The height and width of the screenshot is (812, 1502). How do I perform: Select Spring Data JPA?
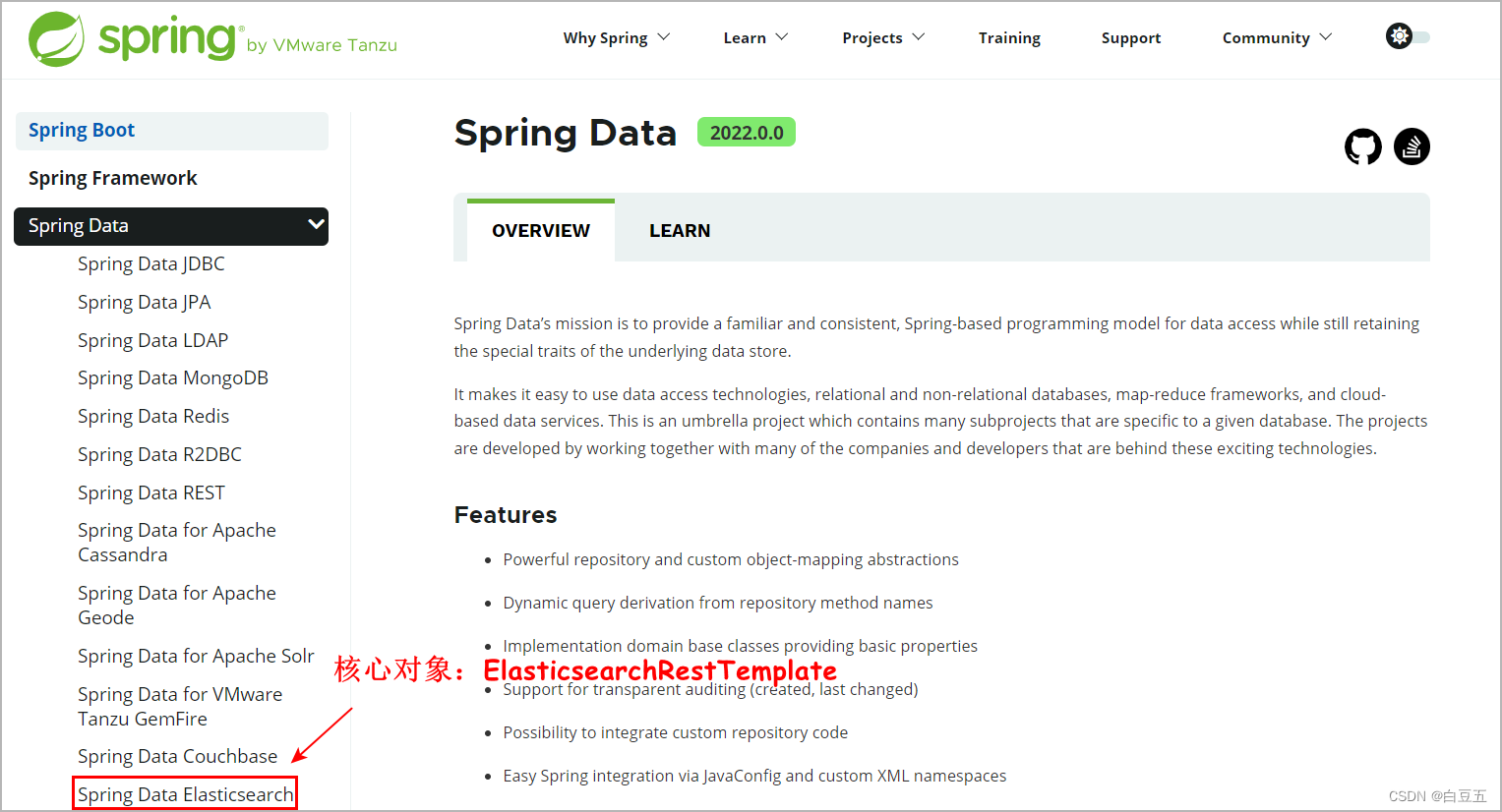(x=145, y=302)
